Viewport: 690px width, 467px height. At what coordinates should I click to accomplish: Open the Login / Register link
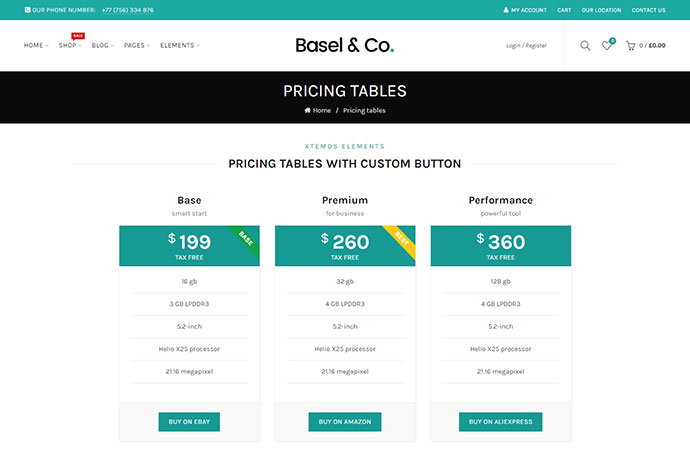(526, 45)
